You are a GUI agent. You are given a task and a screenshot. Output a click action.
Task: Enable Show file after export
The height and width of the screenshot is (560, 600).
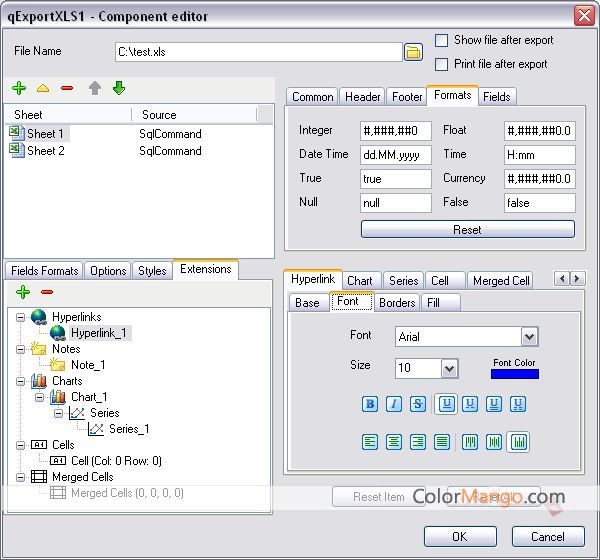442,41
